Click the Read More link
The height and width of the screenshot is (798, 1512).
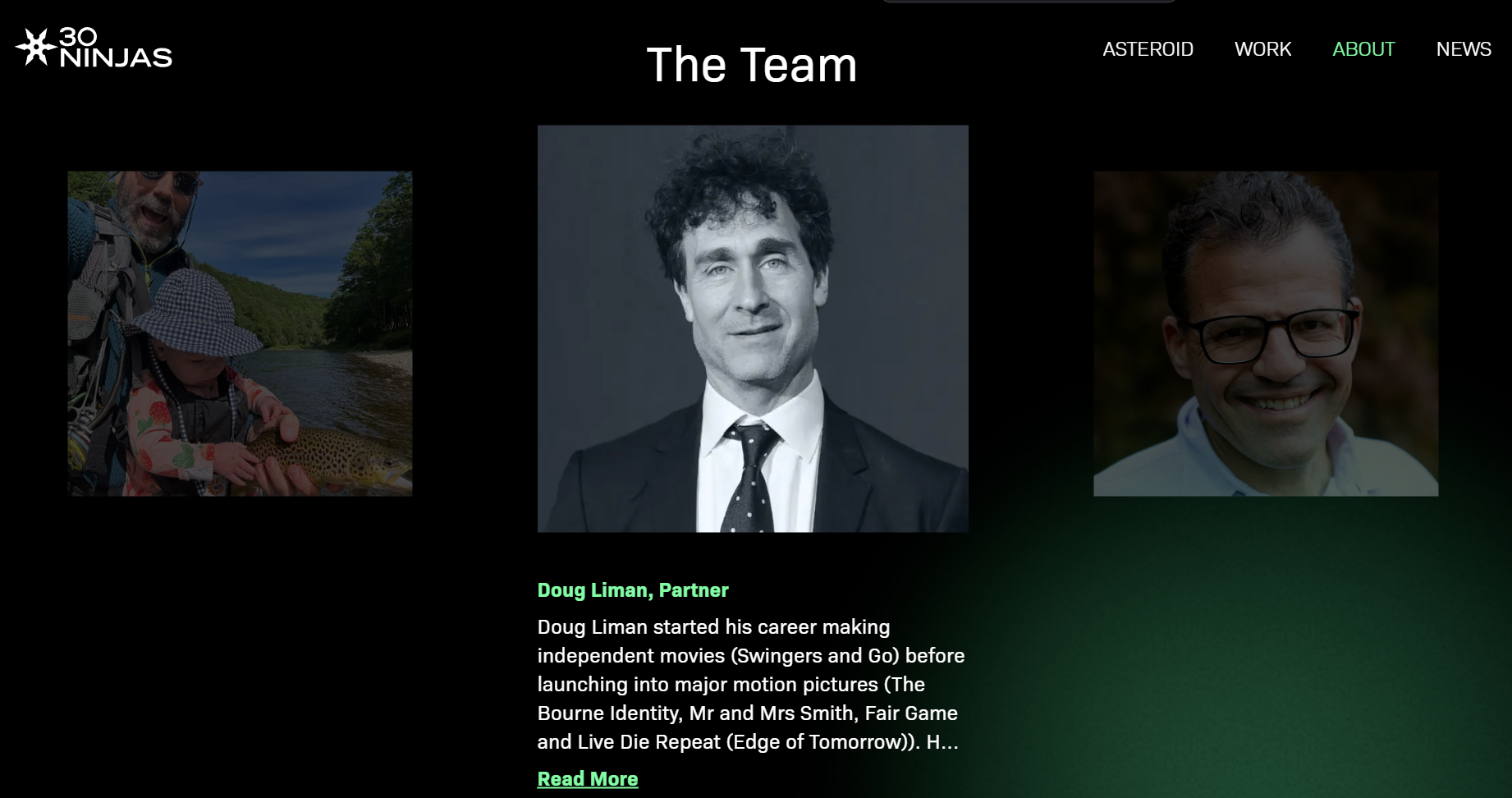pyautogui.click(x=588, y=778)
